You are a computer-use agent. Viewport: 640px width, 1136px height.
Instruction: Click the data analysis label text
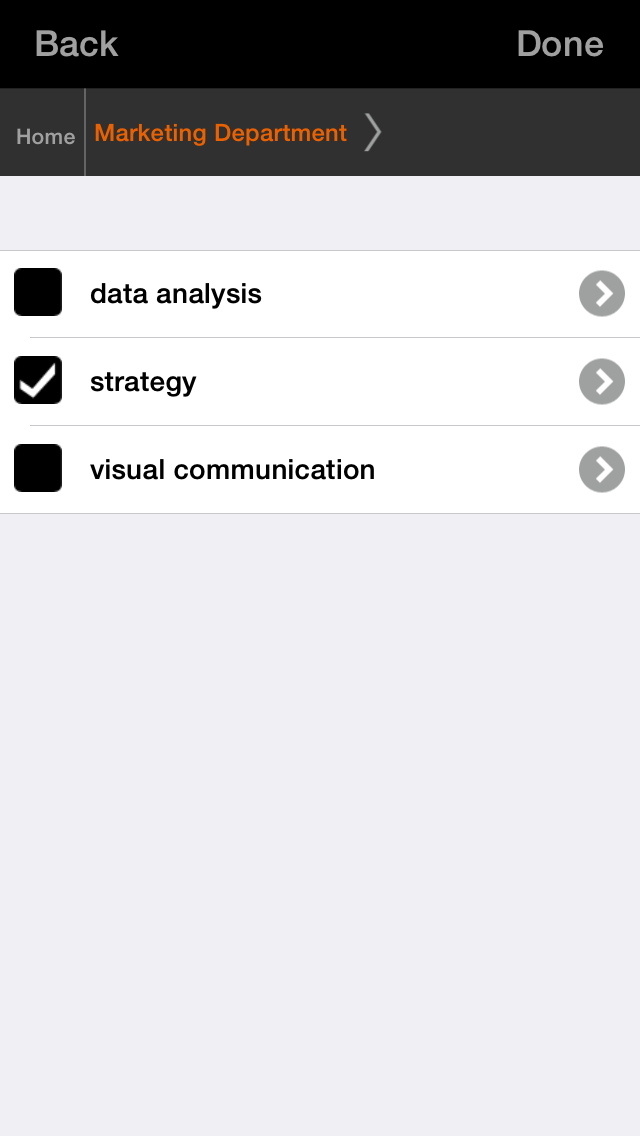click(176, 294)
